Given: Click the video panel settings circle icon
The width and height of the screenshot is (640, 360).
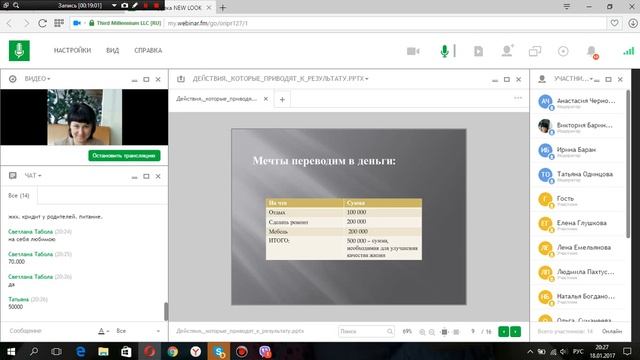Looking at the screenshot, I should (13, 79).
